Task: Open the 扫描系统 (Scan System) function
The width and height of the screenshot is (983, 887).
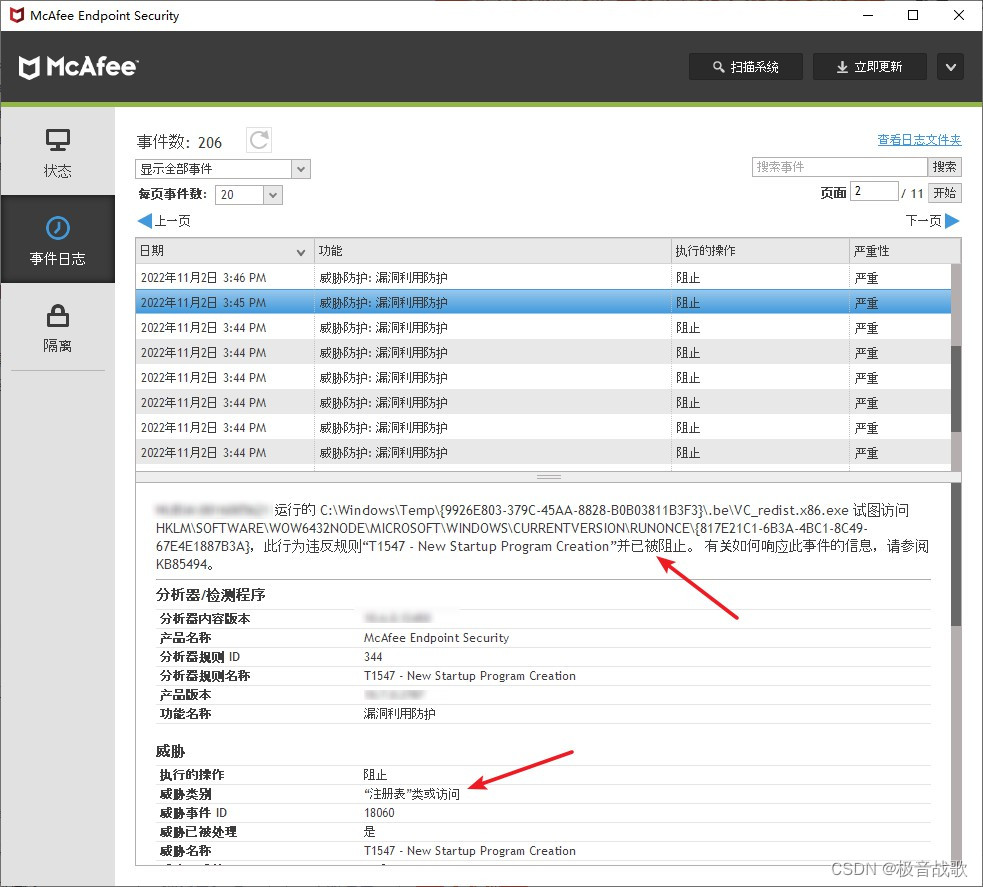Action: (x=744, y=66)
